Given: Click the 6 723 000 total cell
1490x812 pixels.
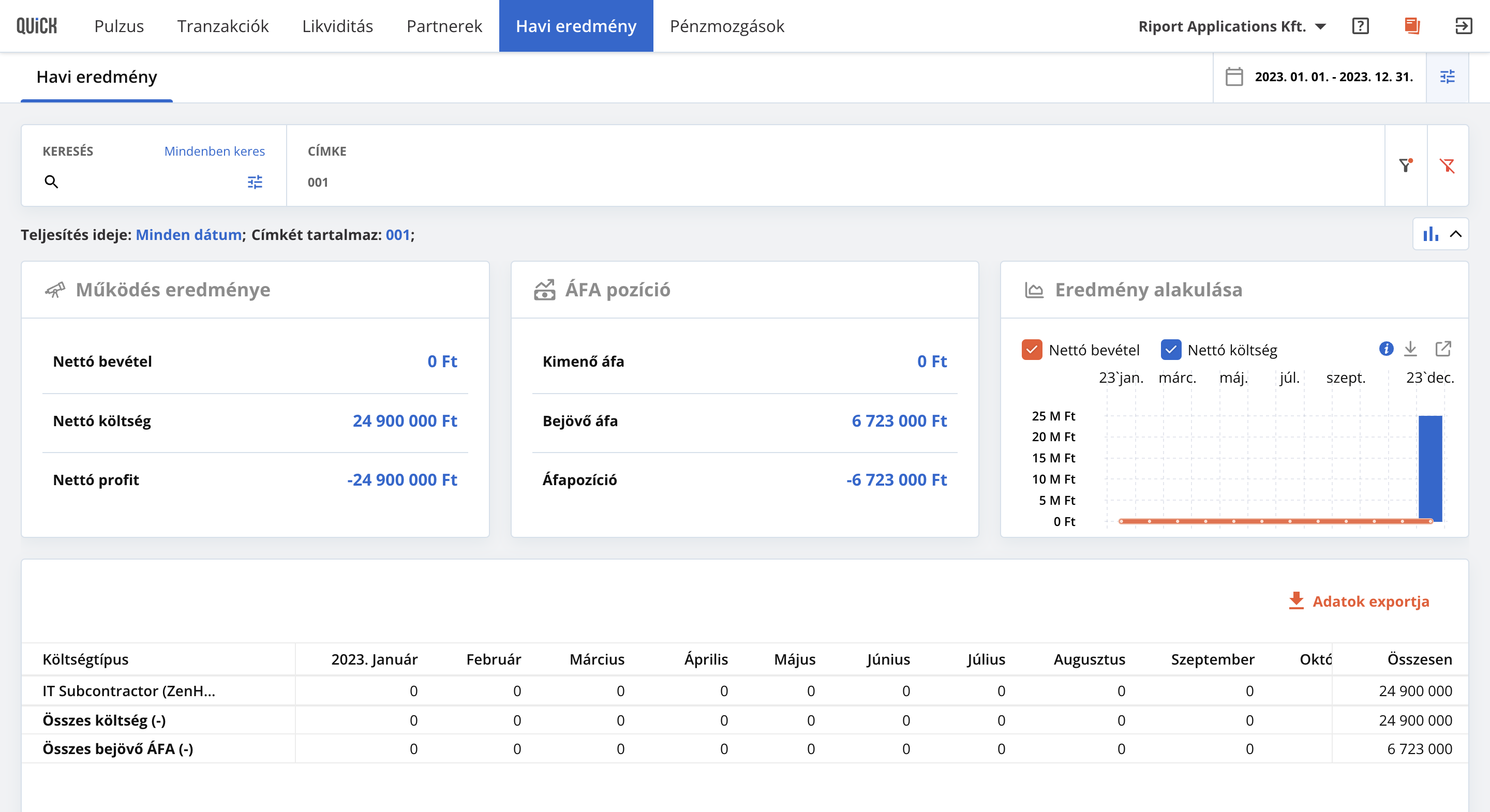Looking at the screenshot, I should (x=1420, y=748).
